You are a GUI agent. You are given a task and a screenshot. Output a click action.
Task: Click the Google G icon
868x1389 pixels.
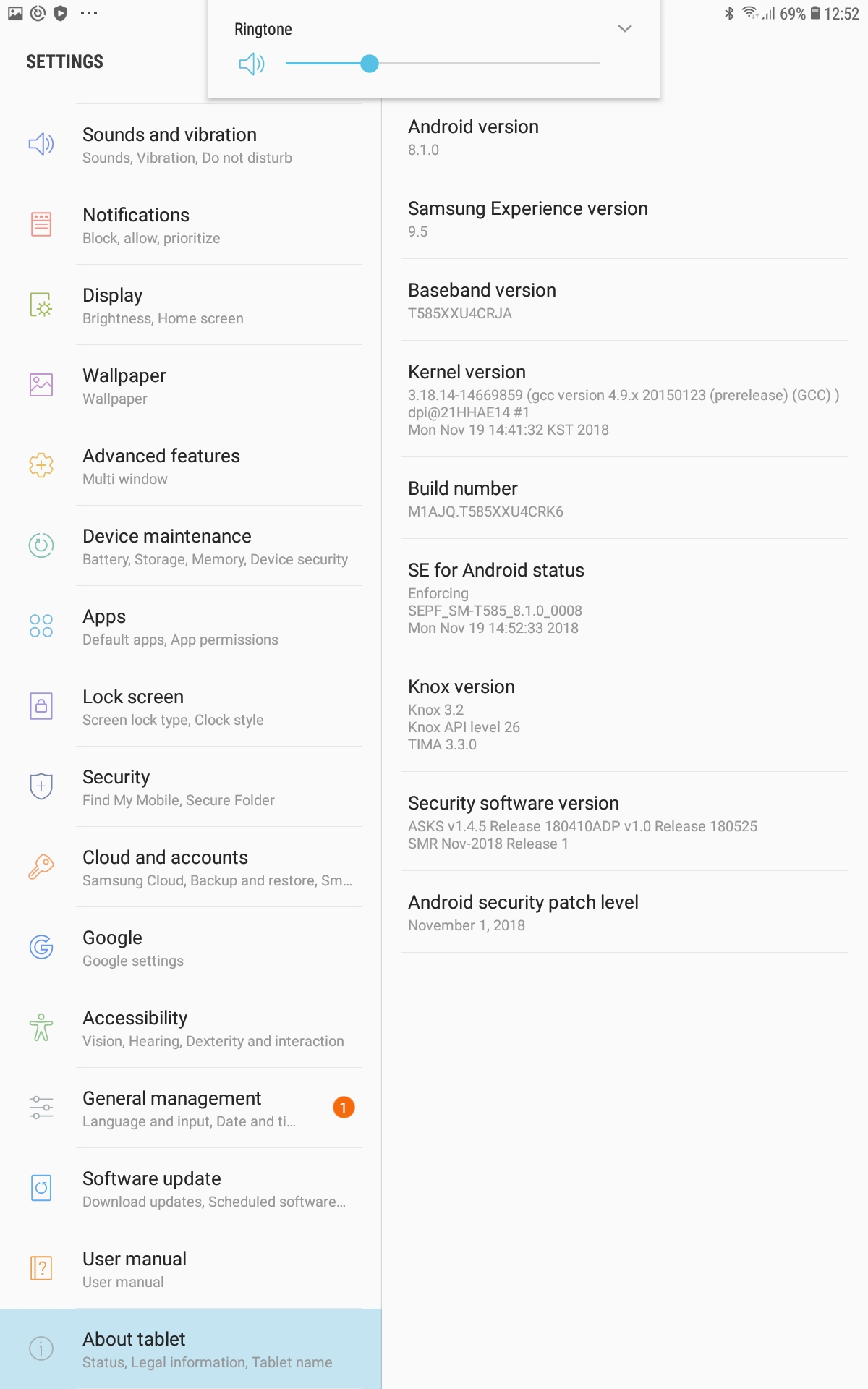[x=41, y=947]
